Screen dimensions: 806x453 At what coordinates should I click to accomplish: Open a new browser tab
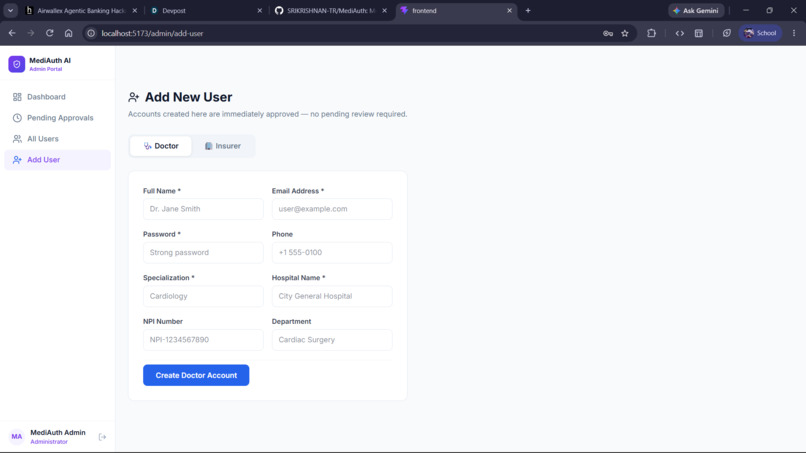tap(528, 10)
